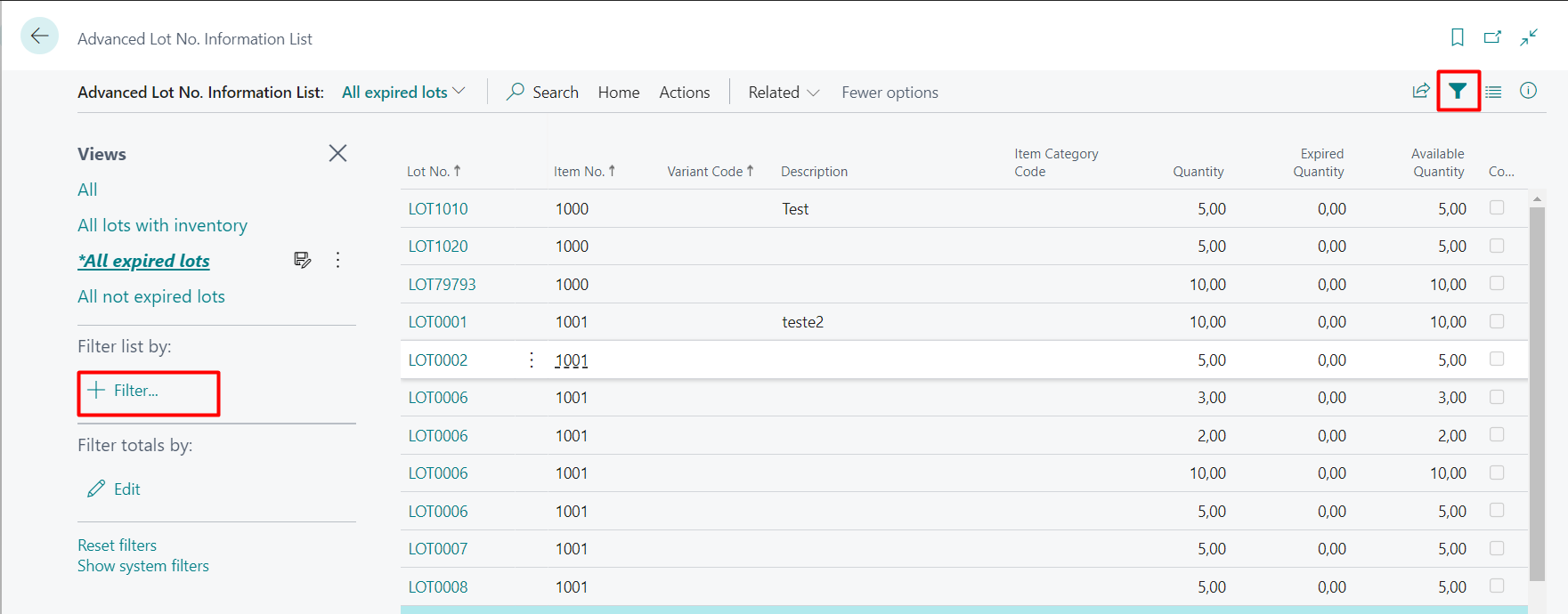Screen dimensions: 1568x614
Task: Open more options for All expired lots view
Action: tap(337, 260)
